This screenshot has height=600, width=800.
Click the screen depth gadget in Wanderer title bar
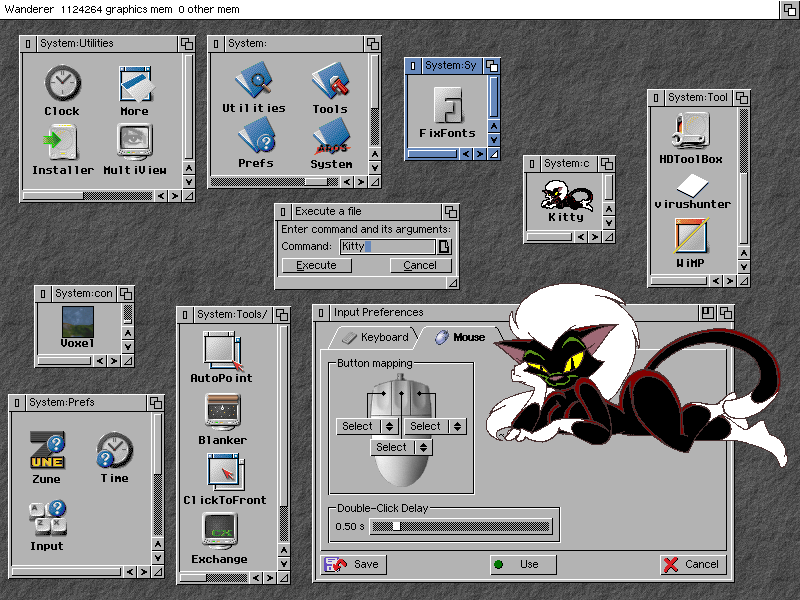click(x=789, y=10)
